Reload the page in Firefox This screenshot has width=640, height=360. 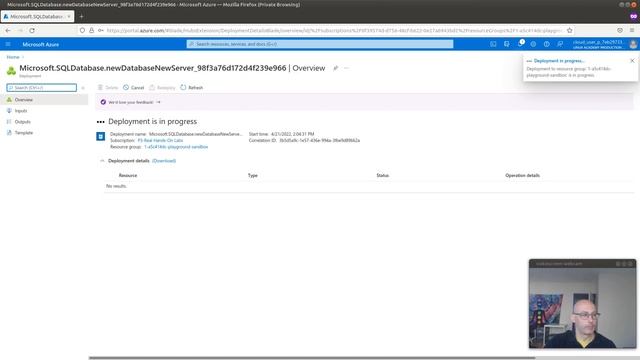pos(32,31)
